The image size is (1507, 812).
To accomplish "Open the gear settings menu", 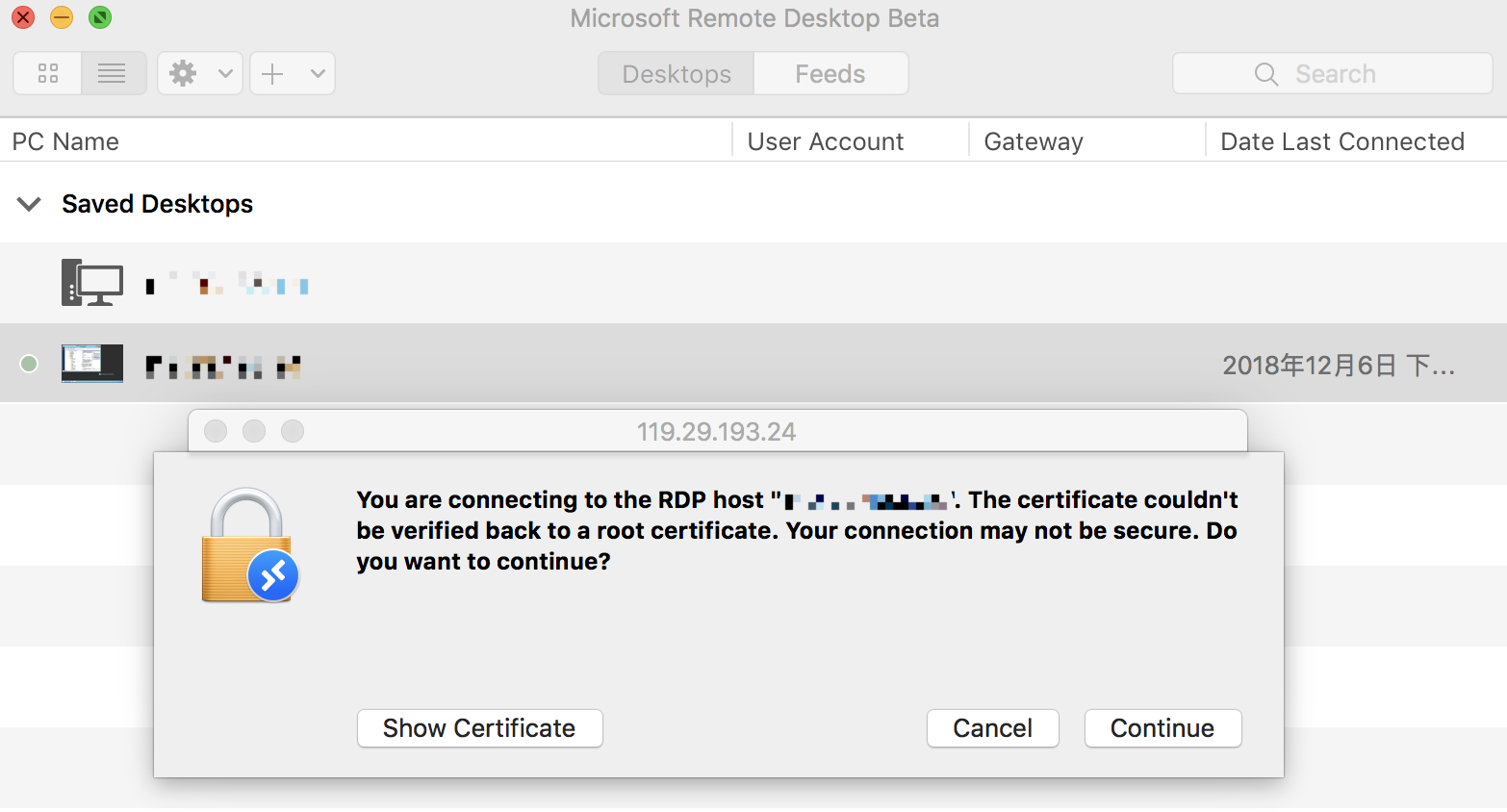I will click(183, 74).
